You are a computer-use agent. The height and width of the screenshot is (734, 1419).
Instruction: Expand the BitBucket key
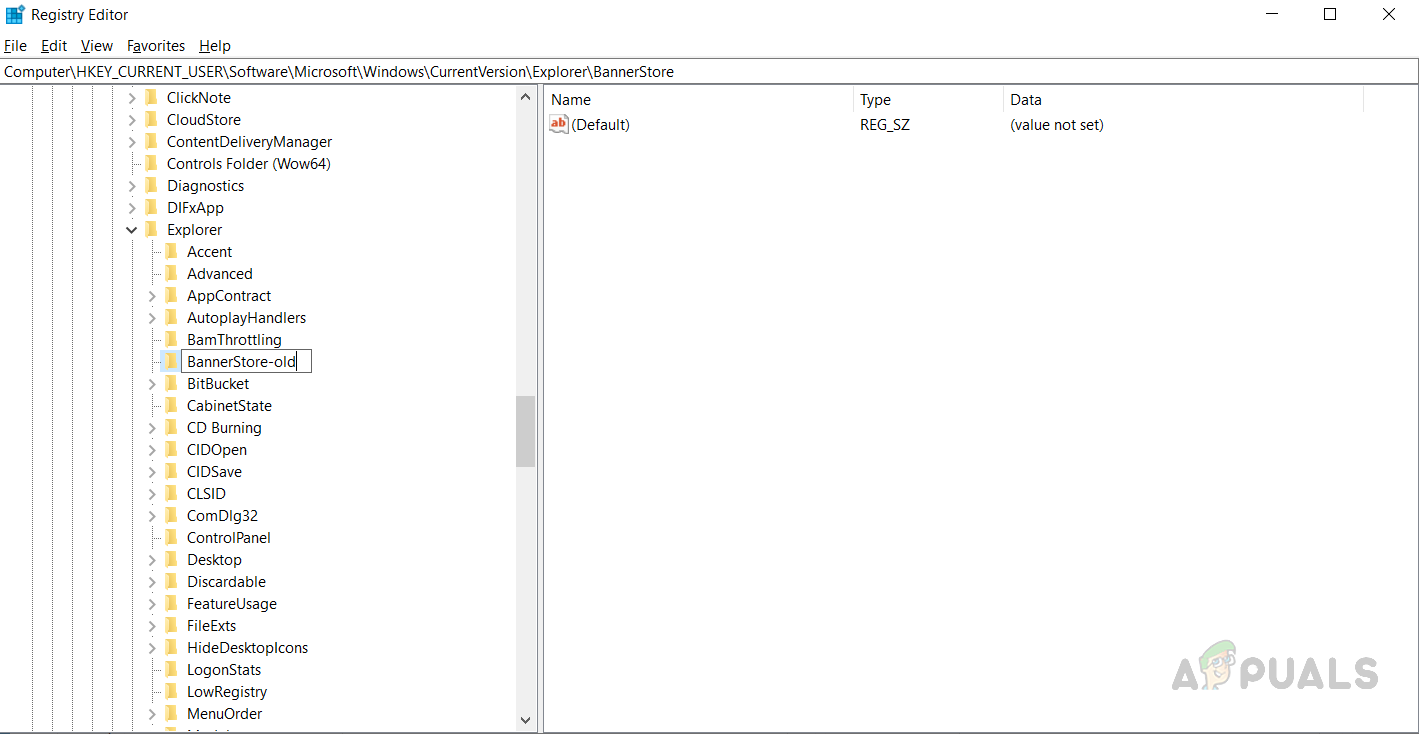point(152,384)
